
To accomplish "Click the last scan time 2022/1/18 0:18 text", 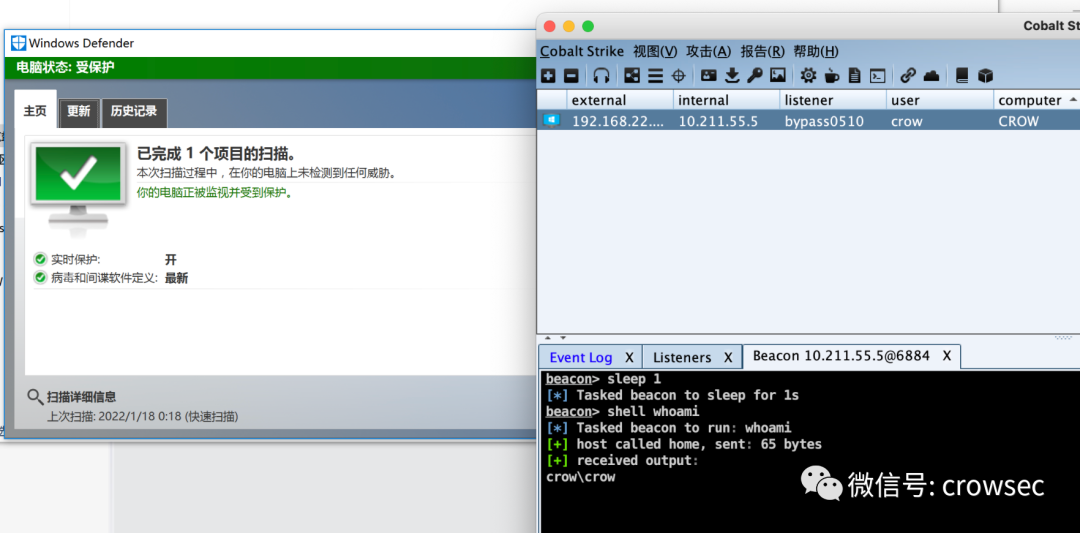I will click(143, 417).
